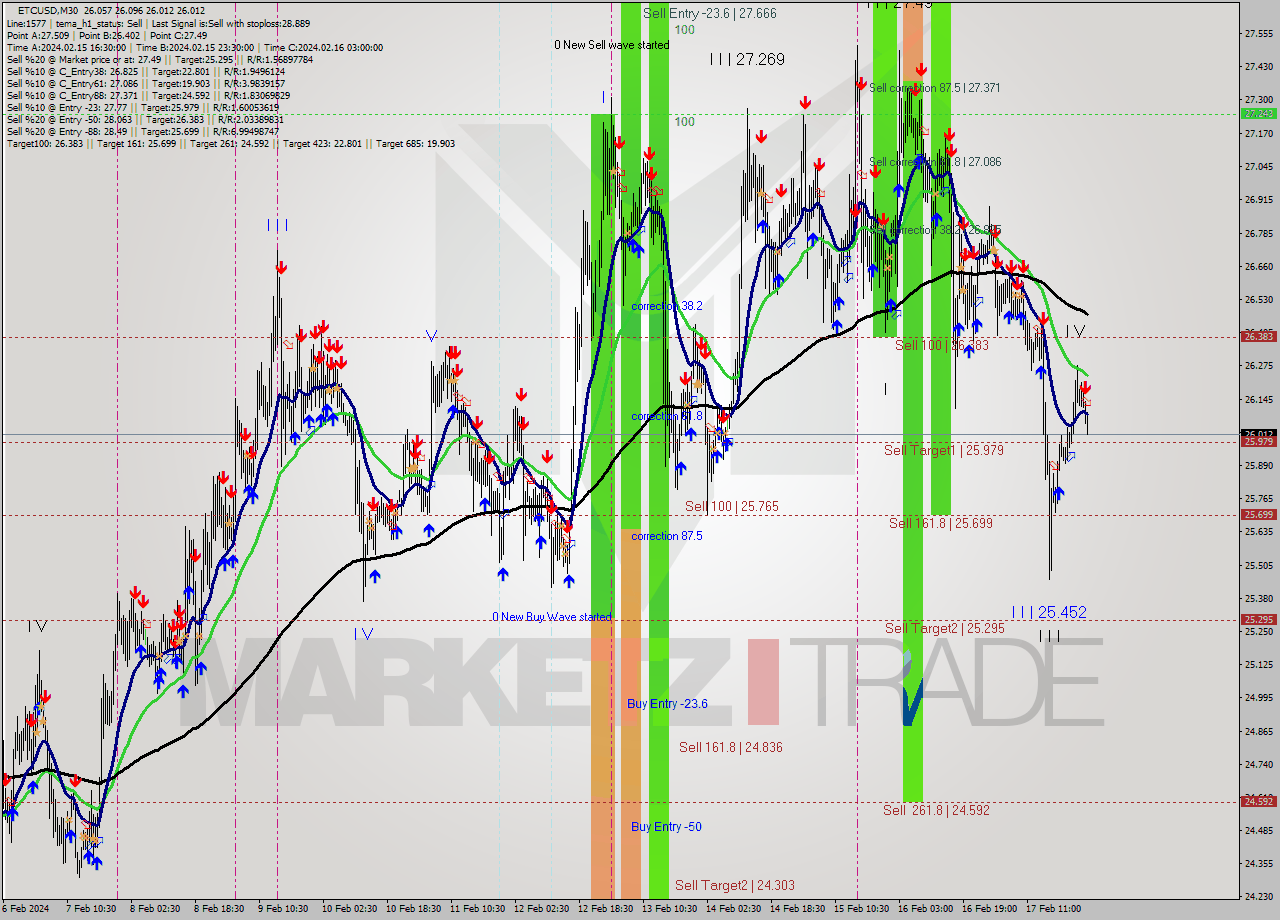Click the red 25.295 price tag on the axis
This screenshot has width=1280, height=920.
pos(1258,619)
